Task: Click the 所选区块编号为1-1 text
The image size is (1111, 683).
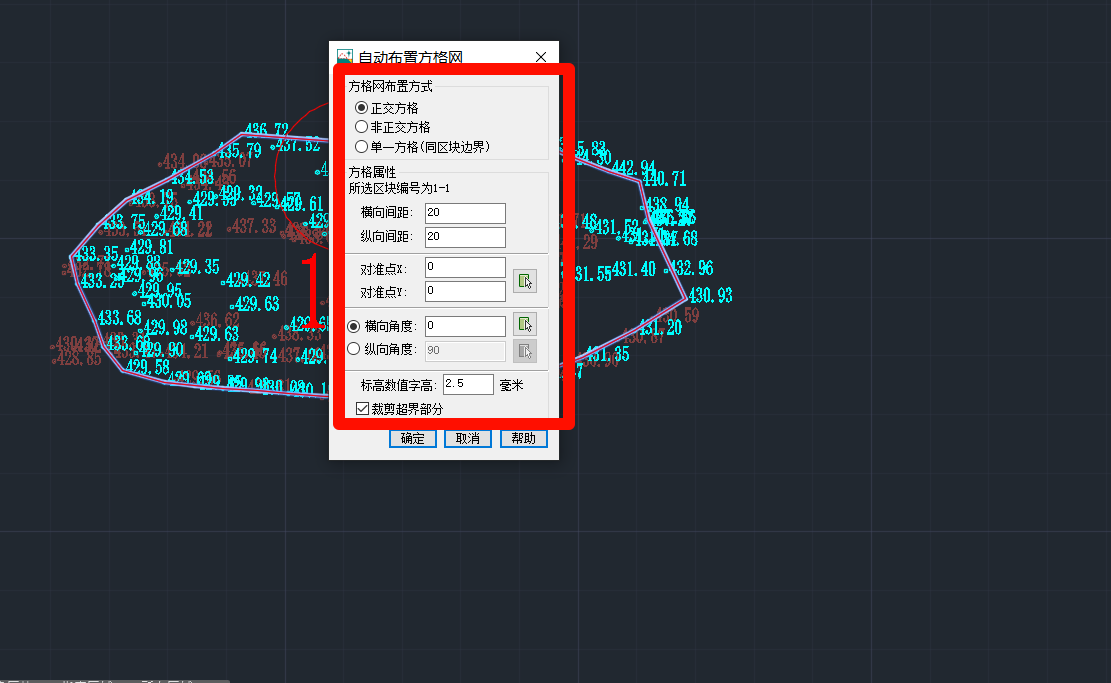Action: (399, 188)
